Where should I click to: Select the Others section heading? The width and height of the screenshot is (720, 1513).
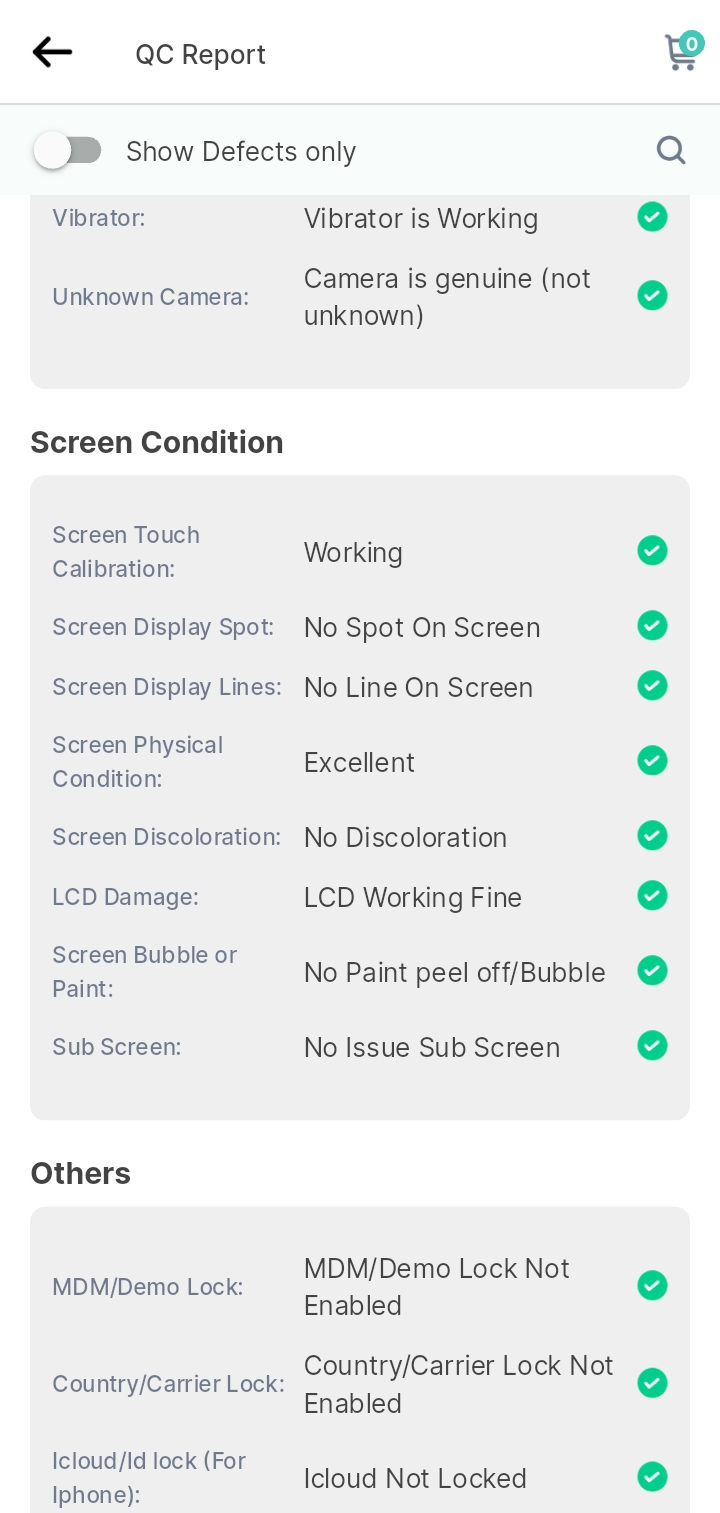[81, 1173]
